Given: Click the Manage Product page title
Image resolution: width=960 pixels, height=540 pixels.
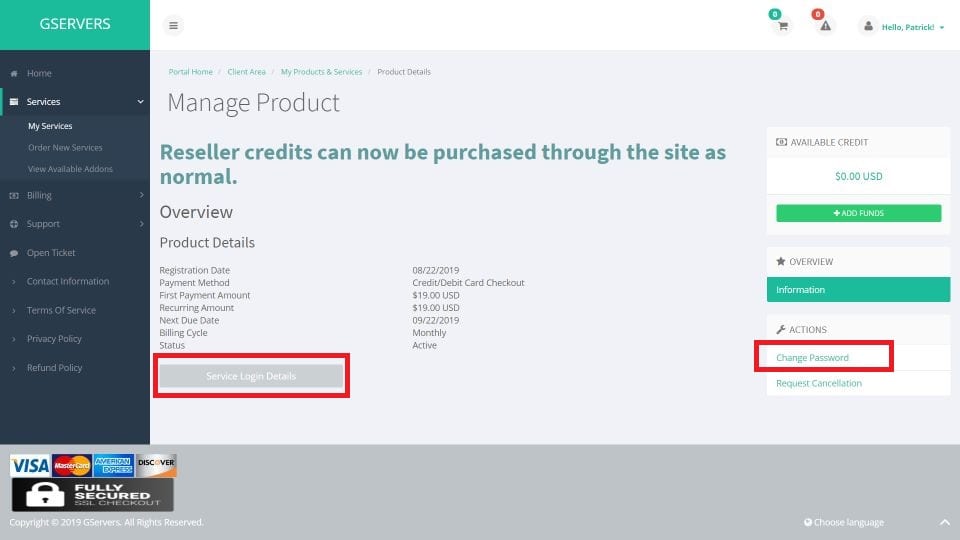Looking at the screenshot, I should [253, 103].
